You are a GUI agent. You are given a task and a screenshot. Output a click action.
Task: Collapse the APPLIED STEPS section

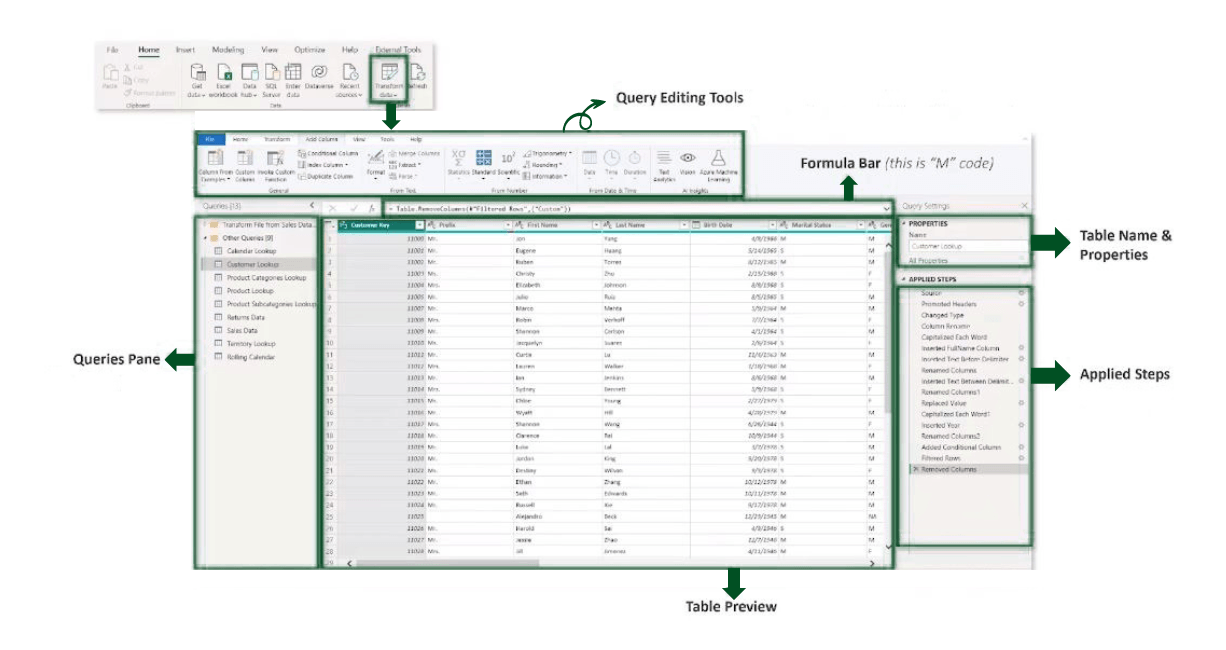click(903, 279)
